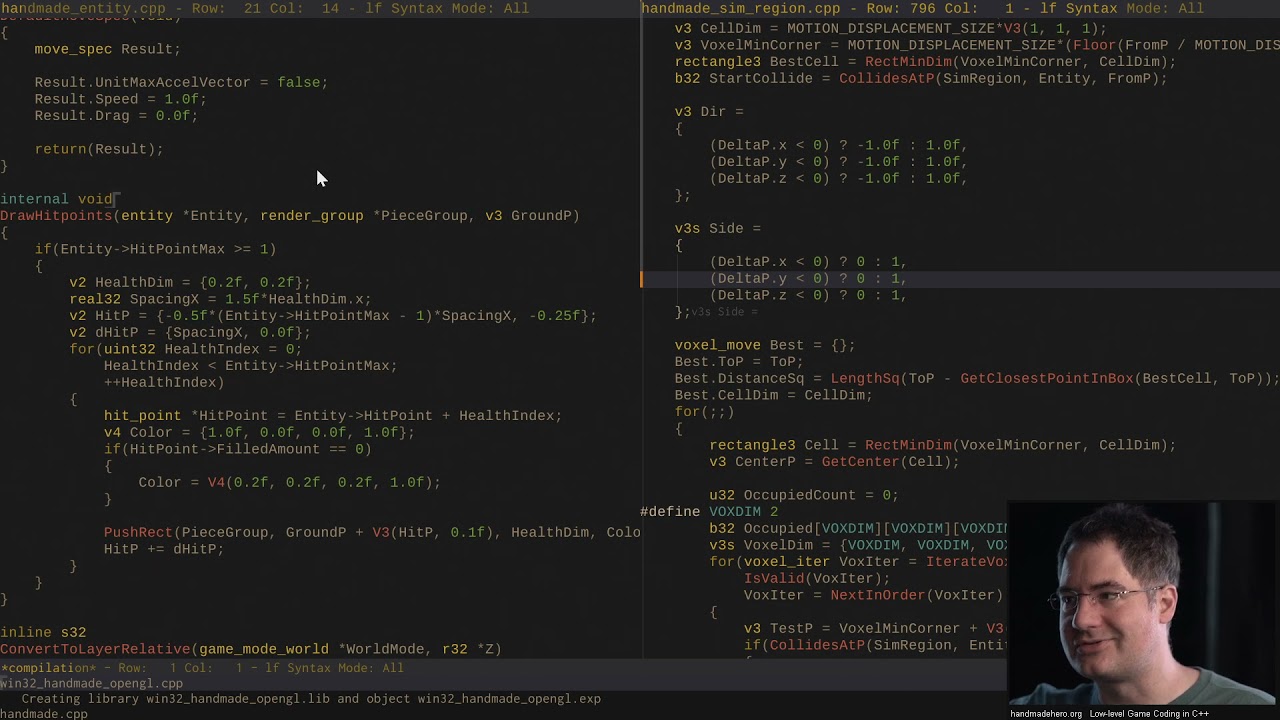Image resolution: width=1280 pixels, height=720 pixels.
Task: Click 'v3s VoxelDim' line
Action: (x=859, y=545)
